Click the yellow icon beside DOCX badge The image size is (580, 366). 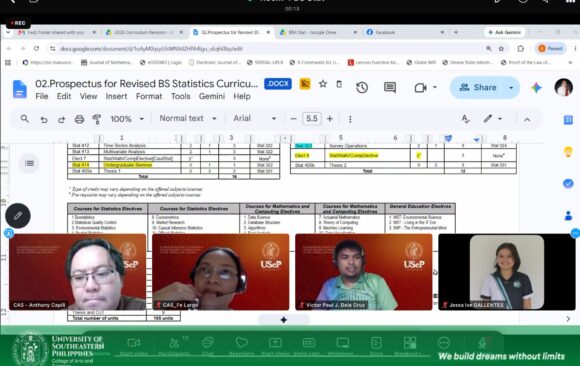(305, 84)
